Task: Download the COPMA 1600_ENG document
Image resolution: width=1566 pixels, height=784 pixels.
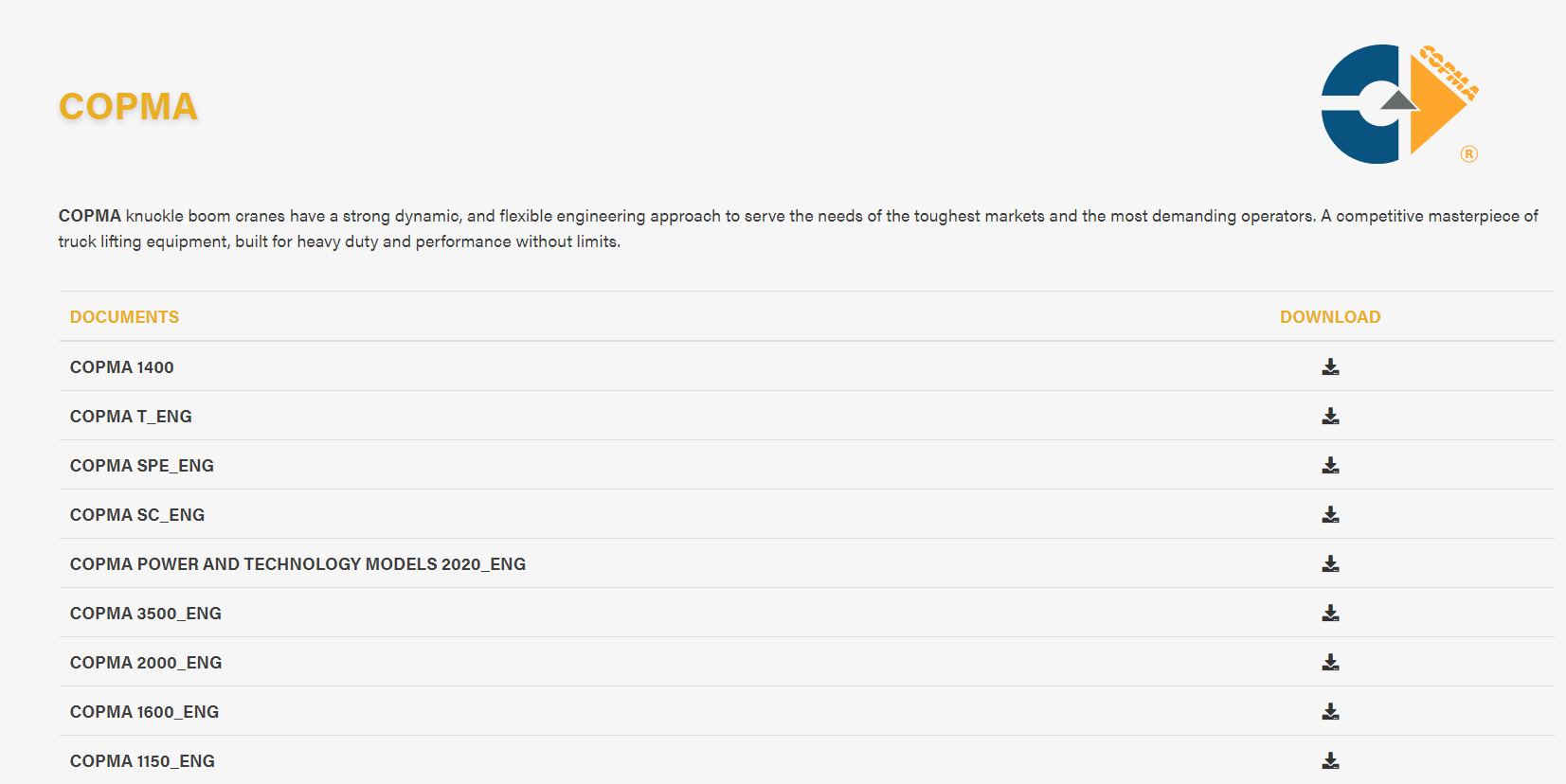Action: (x=1330, y=711)
